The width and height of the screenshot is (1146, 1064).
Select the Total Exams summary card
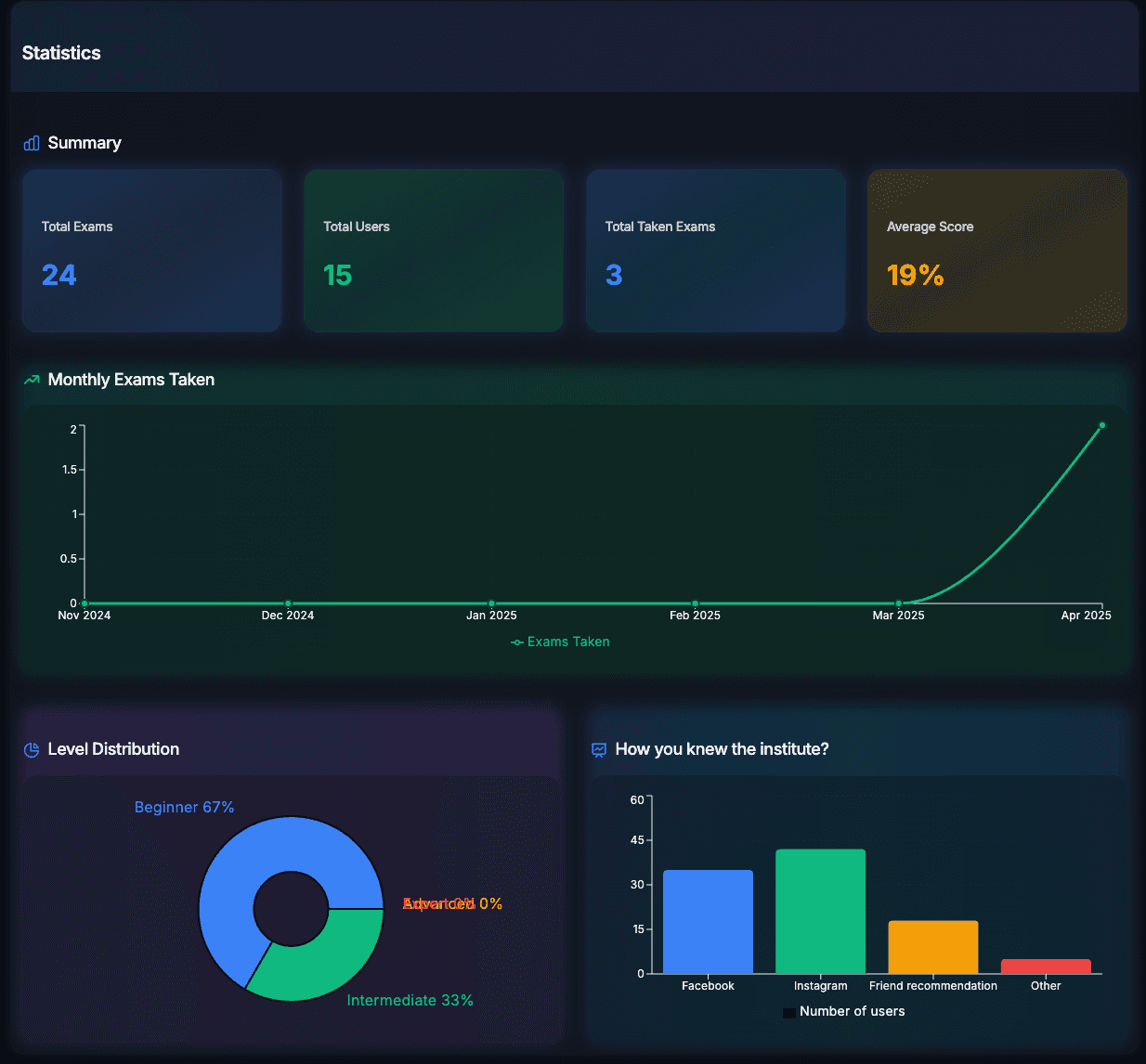click(151, 251)
